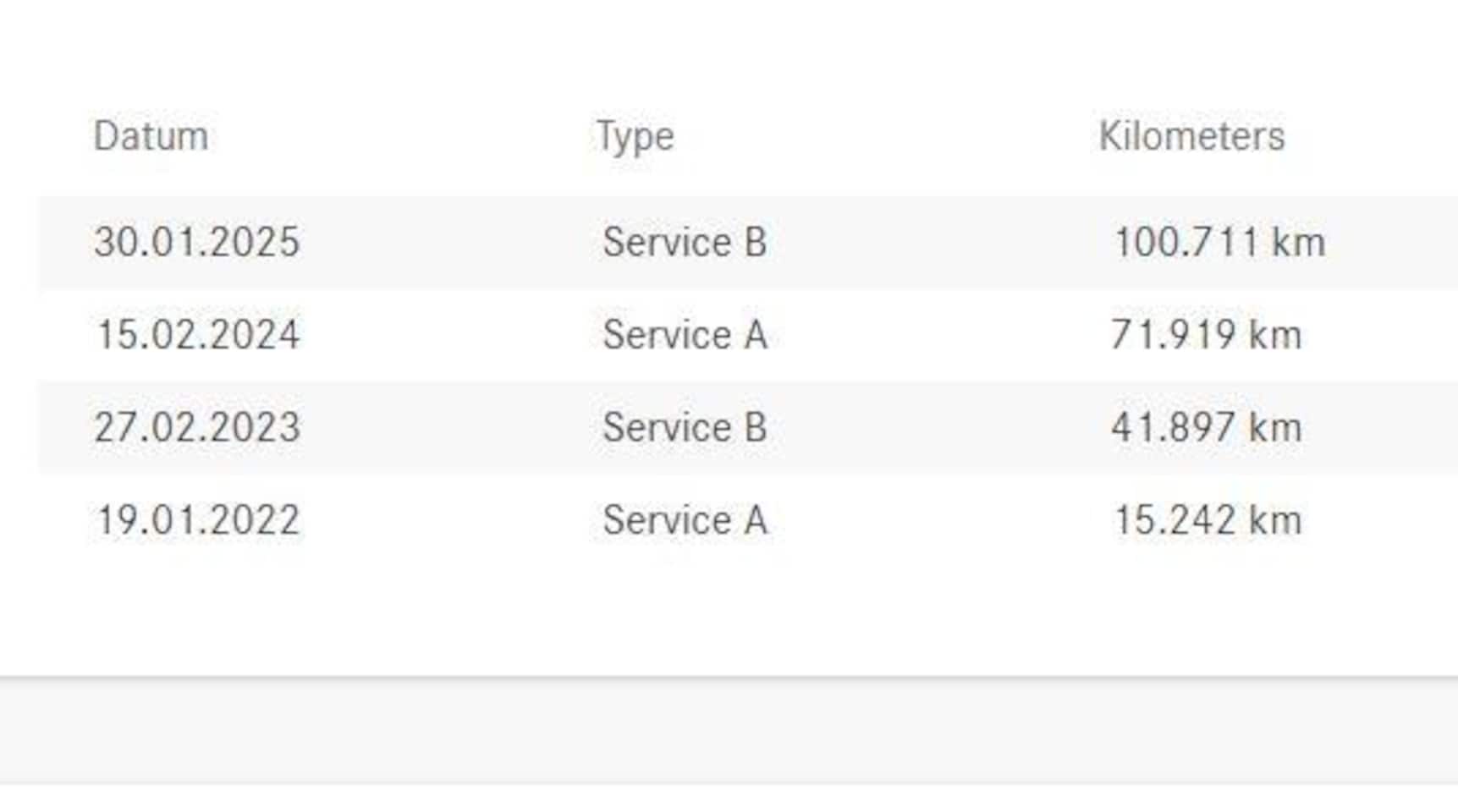Click Service B in the 2025 row

coord(685,243)
